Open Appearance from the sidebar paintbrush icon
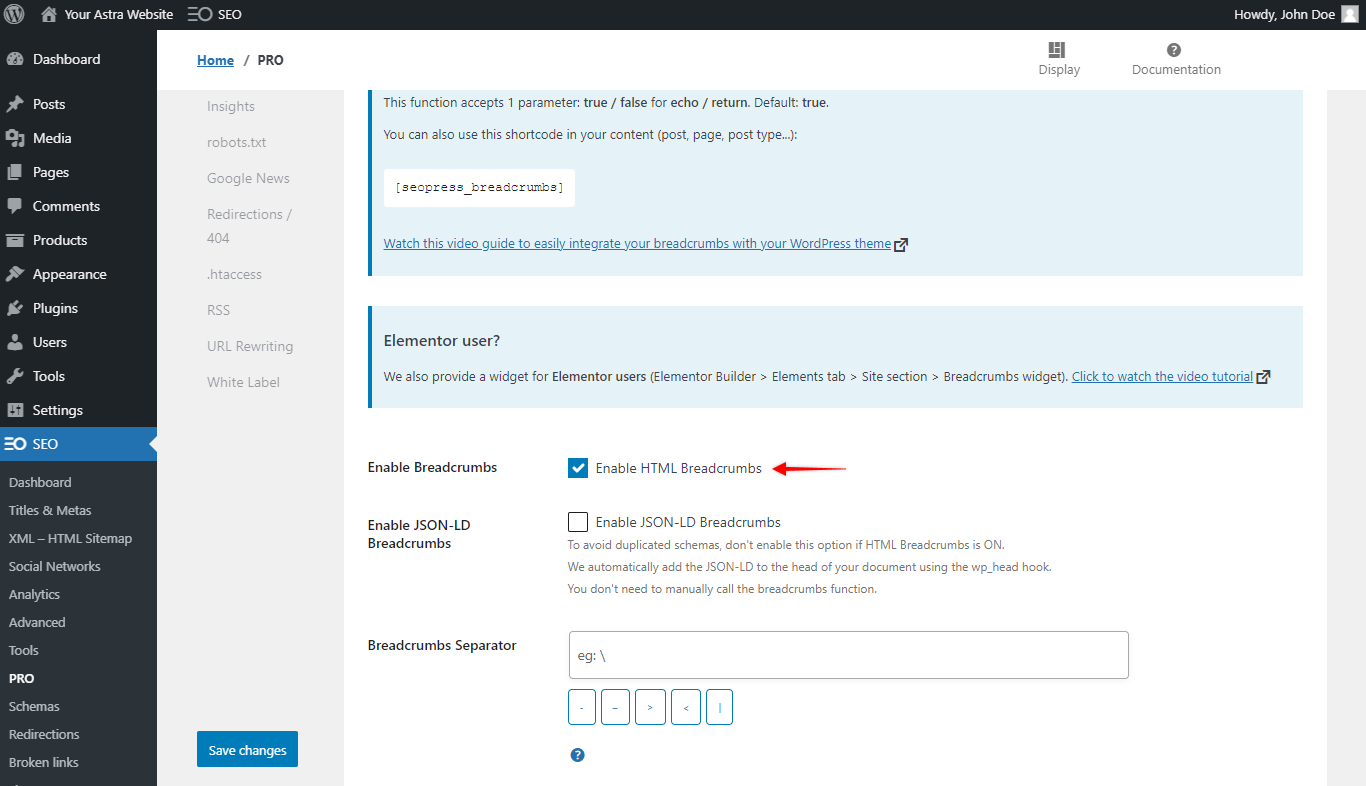1366x786 pixels. click(13, 273)
